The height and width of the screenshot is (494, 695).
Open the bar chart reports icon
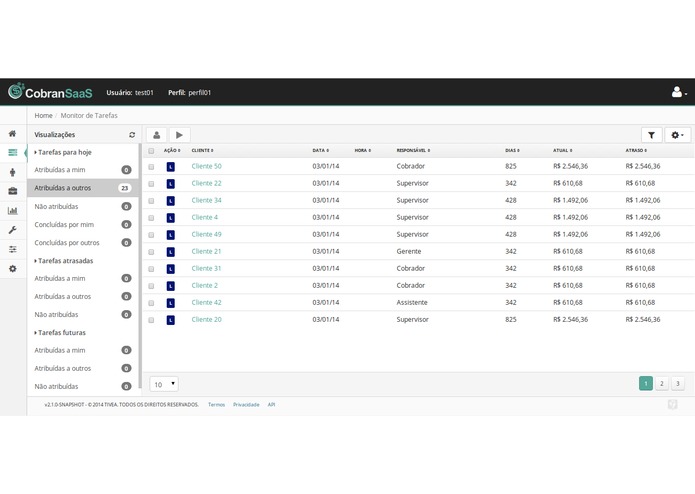point(12,210)
